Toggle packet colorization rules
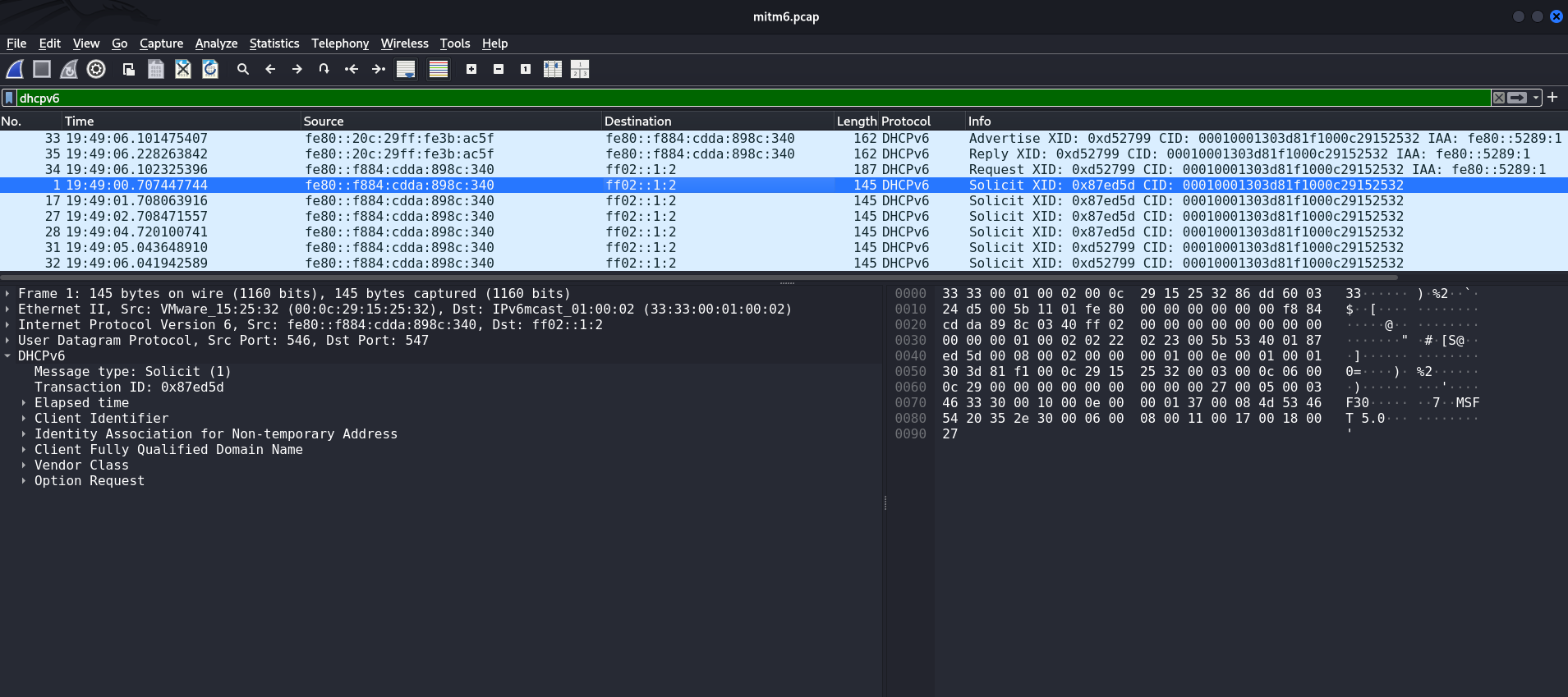The height and width of the screenshot is (697, 1568). pos(439,70)
